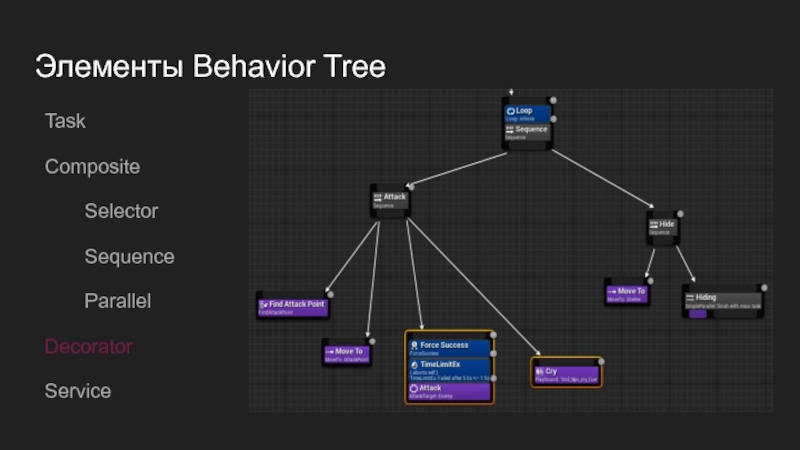
Task: Select the purple Attack task under TimeLimitEx
Action: [x=449, y=391]
